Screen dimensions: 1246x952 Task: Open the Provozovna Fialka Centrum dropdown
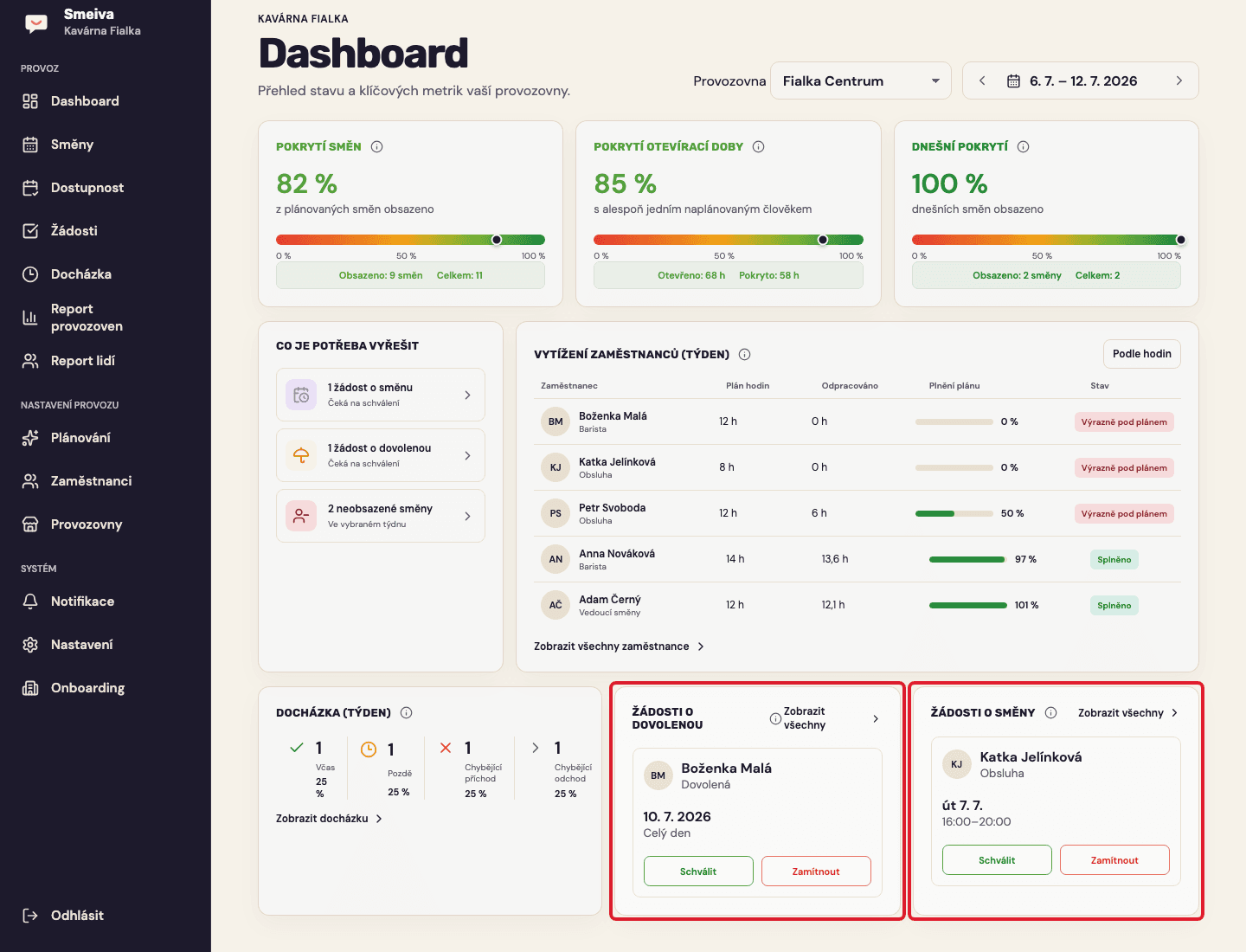tap(861, 81)
